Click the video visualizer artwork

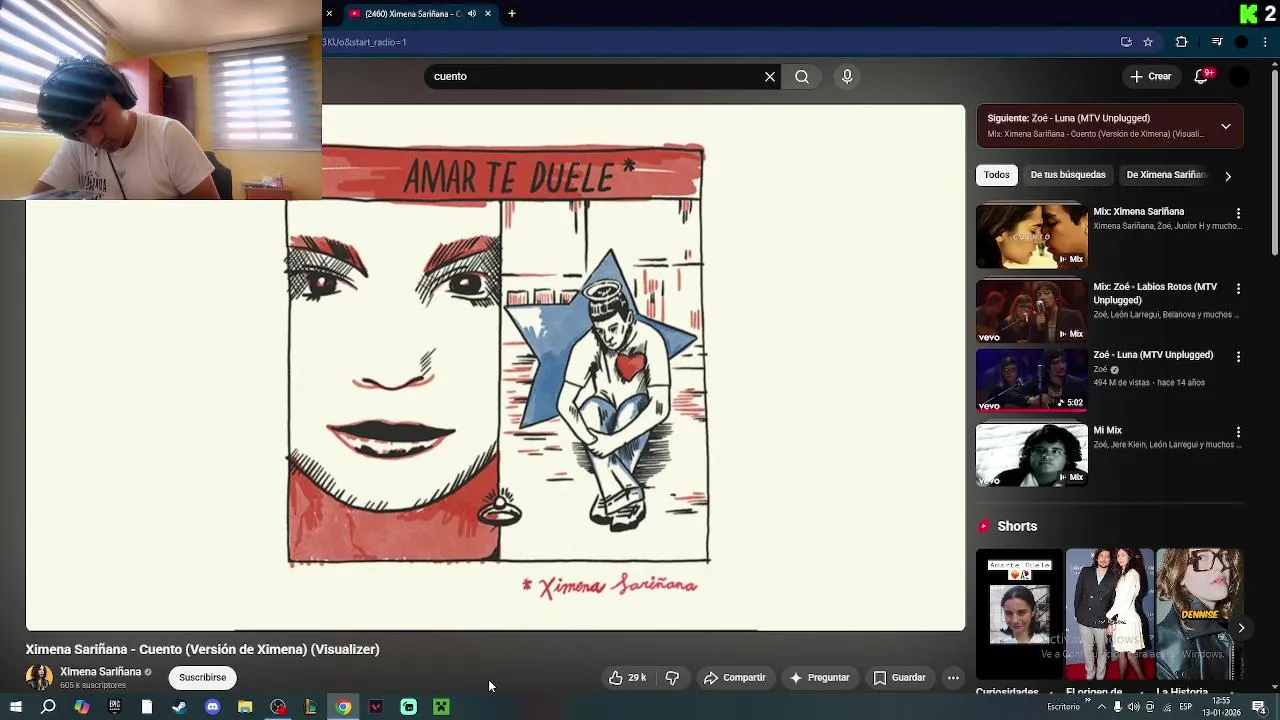click(496, 368)
